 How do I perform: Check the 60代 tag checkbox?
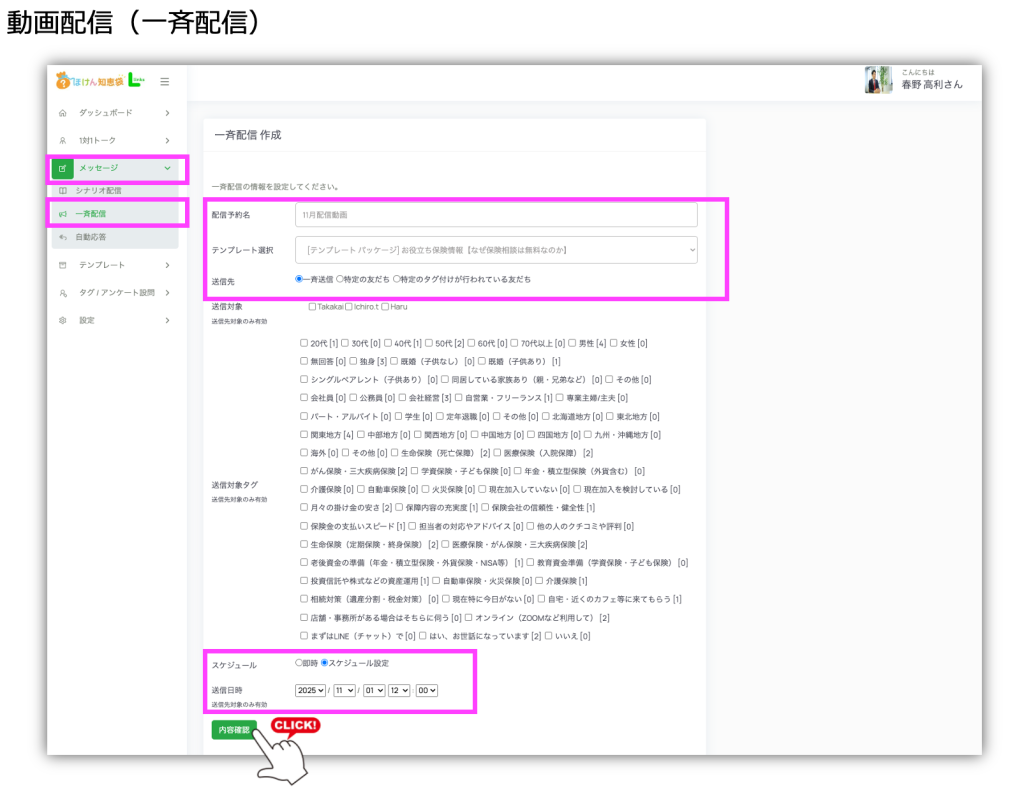471,343
